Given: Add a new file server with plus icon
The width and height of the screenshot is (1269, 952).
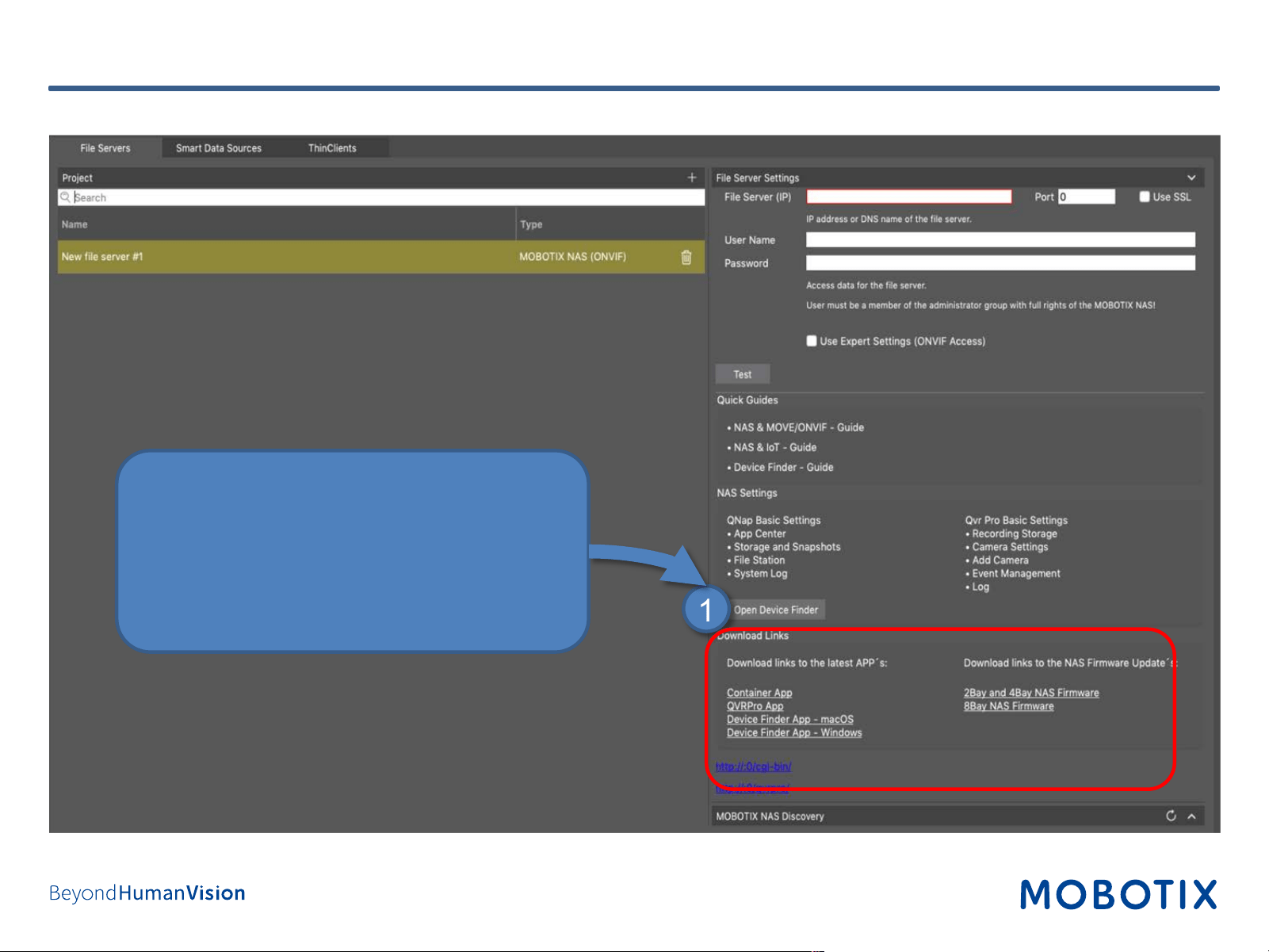Looking at the screenshot, I should pyautogui.click(x=692, y=178).
